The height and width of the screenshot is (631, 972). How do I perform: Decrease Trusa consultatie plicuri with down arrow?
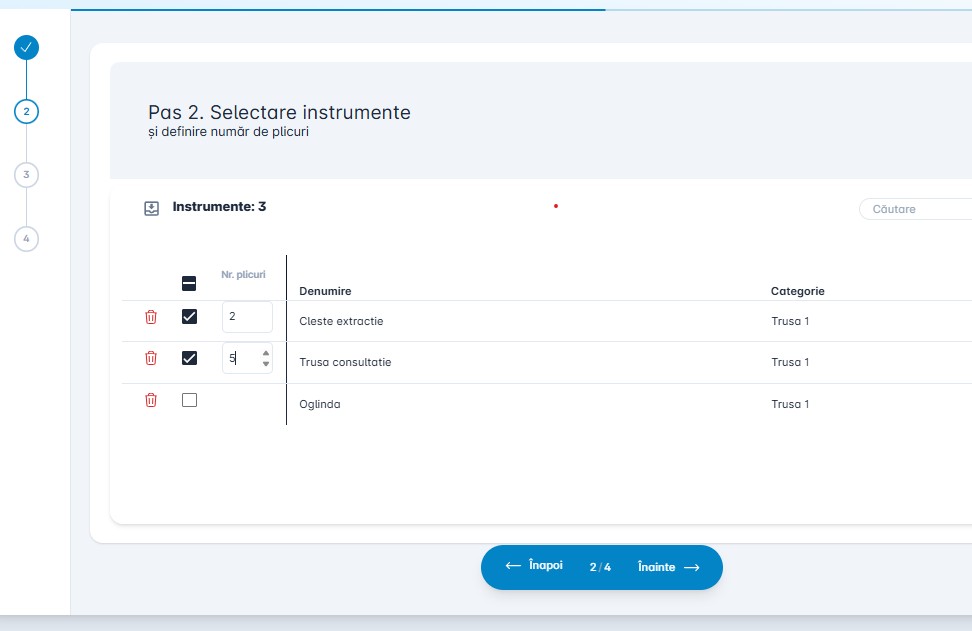(265, 364)
